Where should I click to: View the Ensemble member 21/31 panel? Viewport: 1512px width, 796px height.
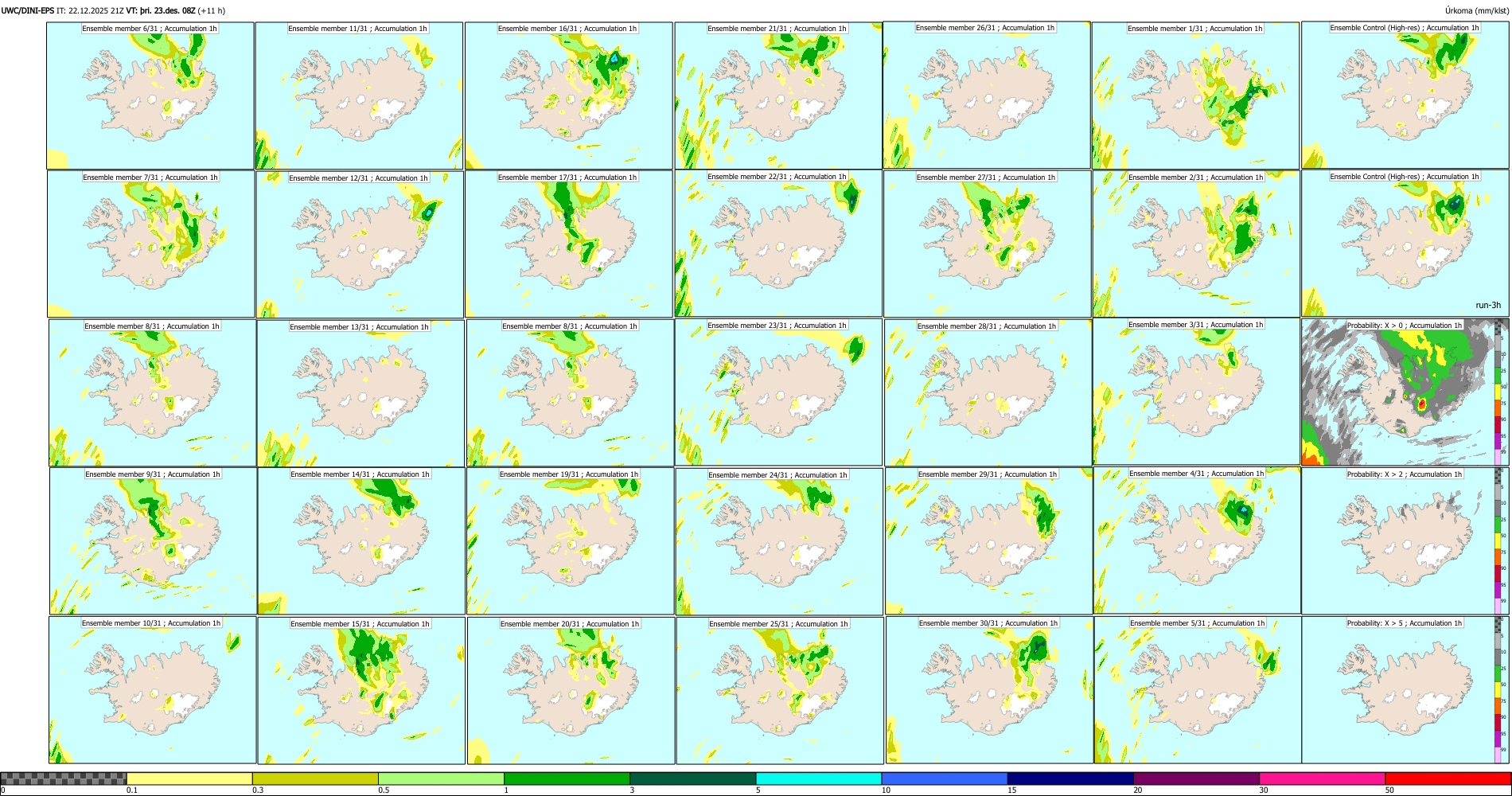click(x=778, y=96)
